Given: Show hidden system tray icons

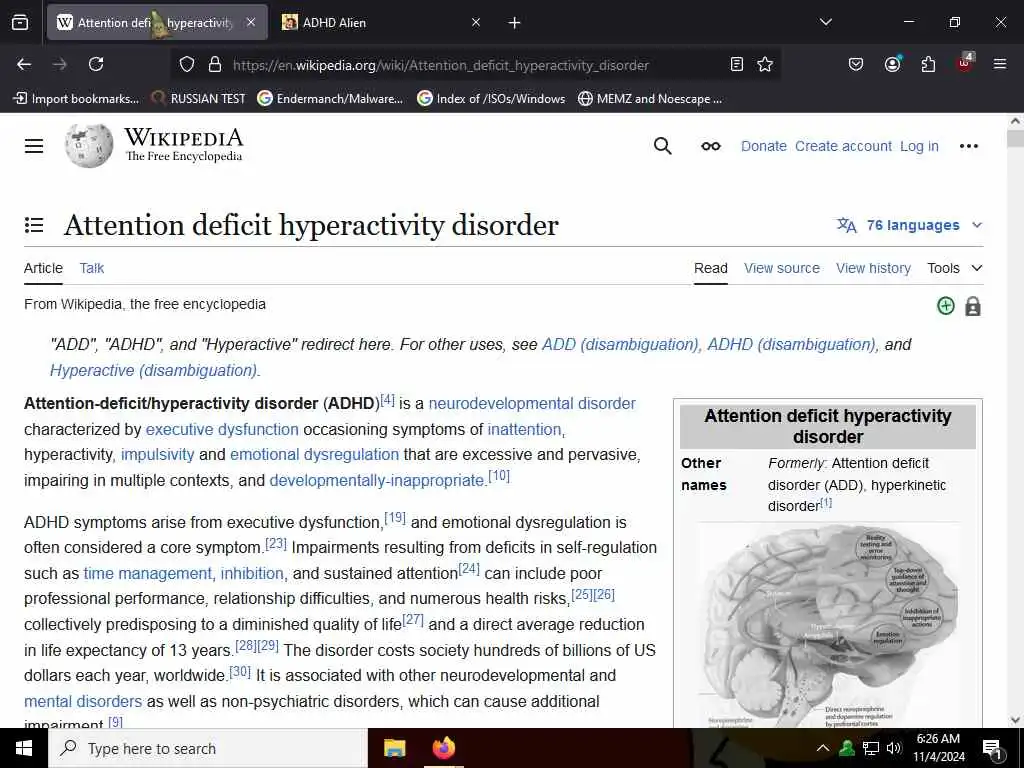Looking at the screenshot, I should (x=823, y=748).
